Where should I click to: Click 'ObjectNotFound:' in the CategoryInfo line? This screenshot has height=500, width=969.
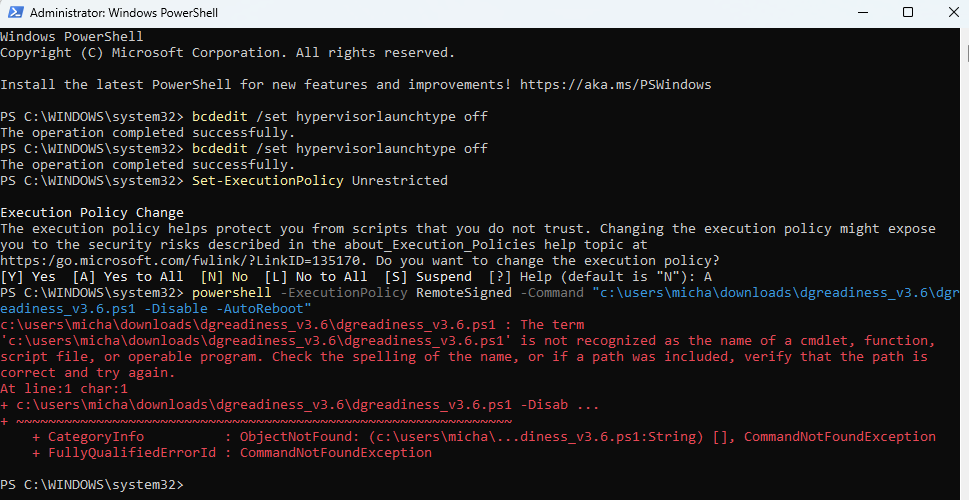300,437
